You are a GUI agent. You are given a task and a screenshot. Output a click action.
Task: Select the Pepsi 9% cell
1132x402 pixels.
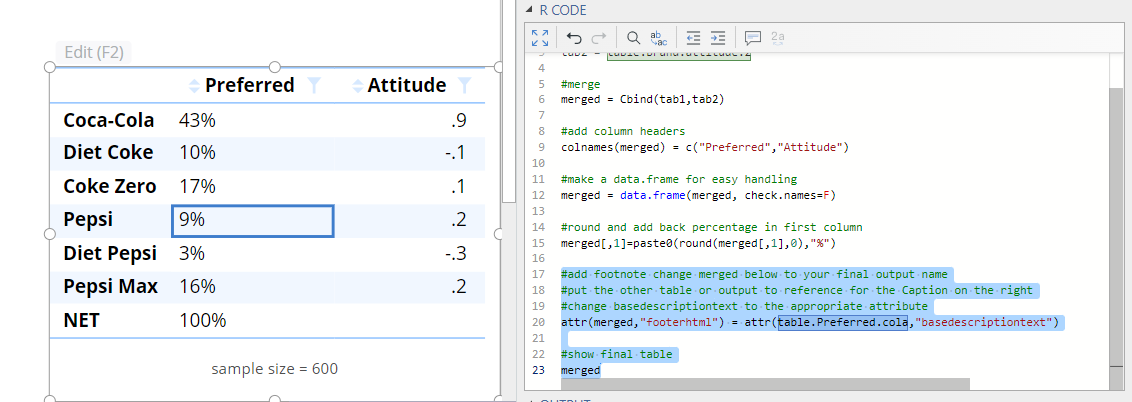[252, 221]
